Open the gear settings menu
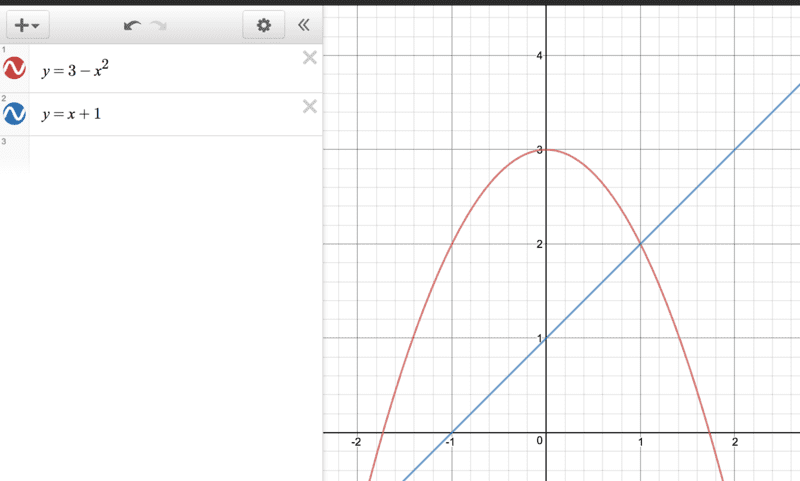The image size is (800, 481). [263, 24]
